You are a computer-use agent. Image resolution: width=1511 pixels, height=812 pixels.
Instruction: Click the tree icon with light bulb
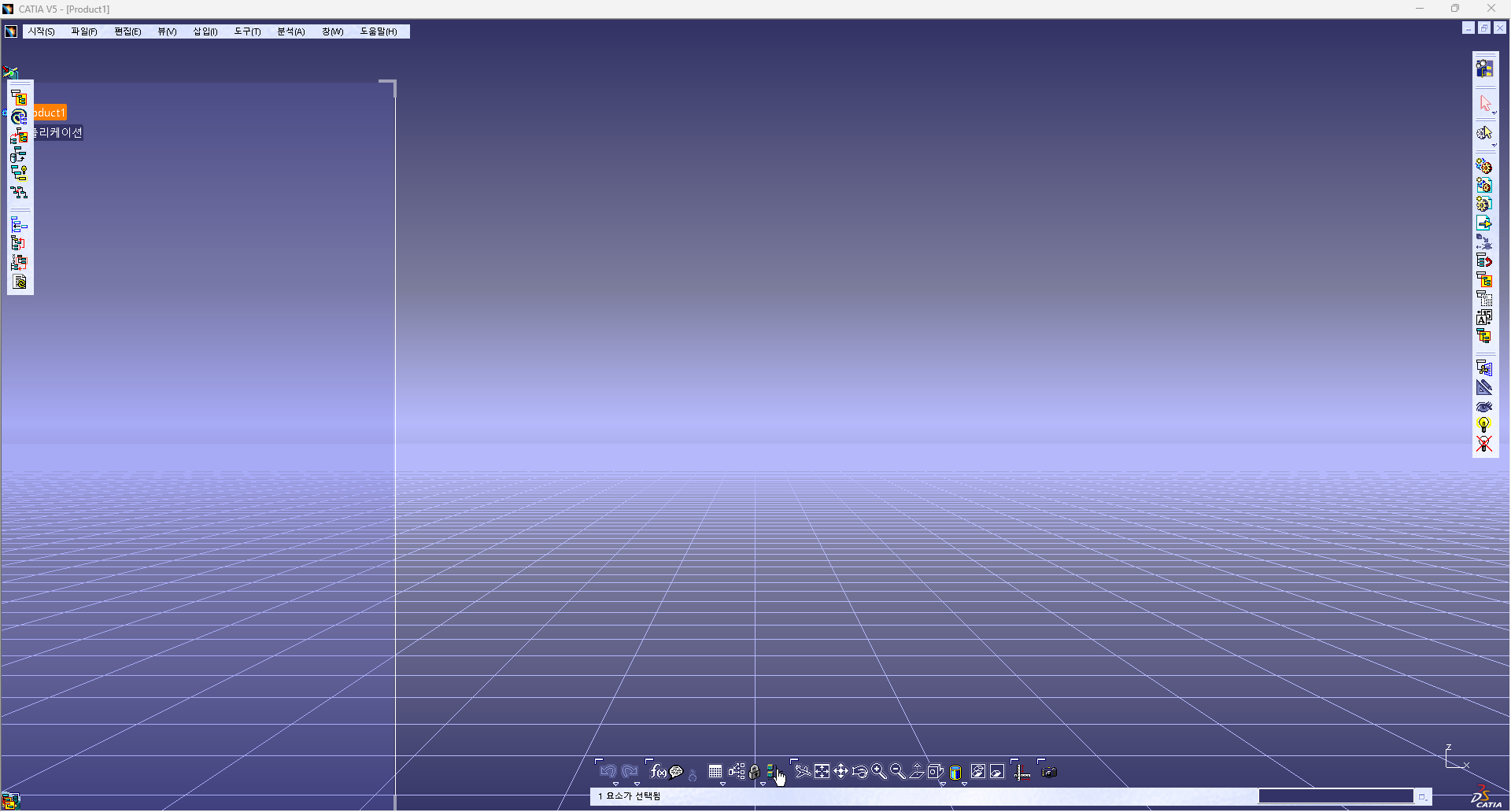pyautogui.click(x=19, y=174)
